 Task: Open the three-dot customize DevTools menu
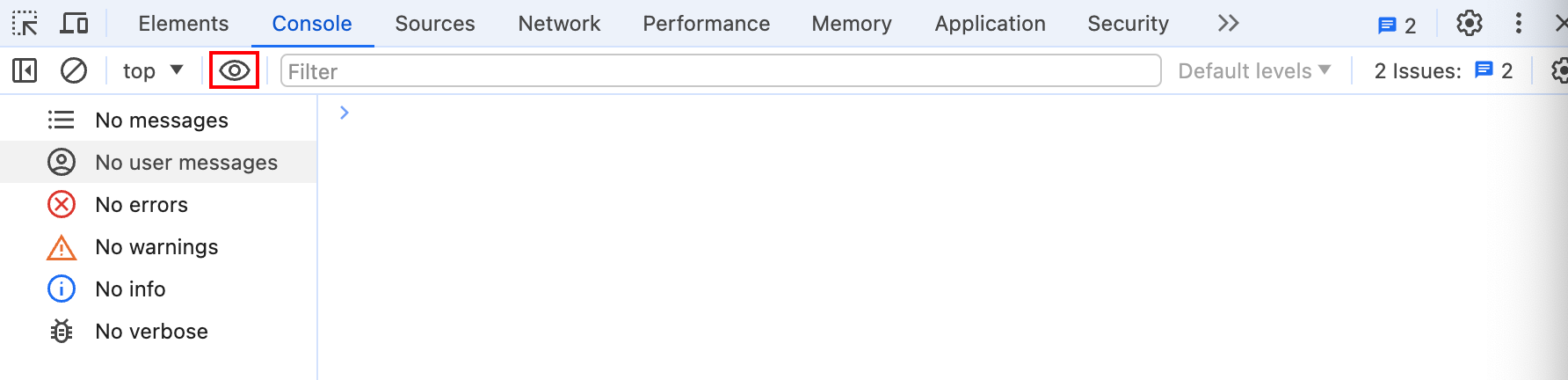click(1519, 24)
